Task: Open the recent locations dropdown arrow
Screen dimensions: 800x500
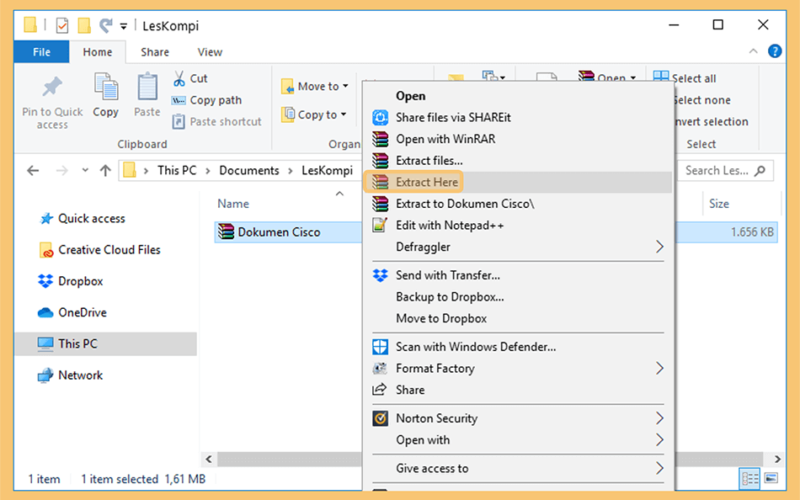Action: [85, 170]
